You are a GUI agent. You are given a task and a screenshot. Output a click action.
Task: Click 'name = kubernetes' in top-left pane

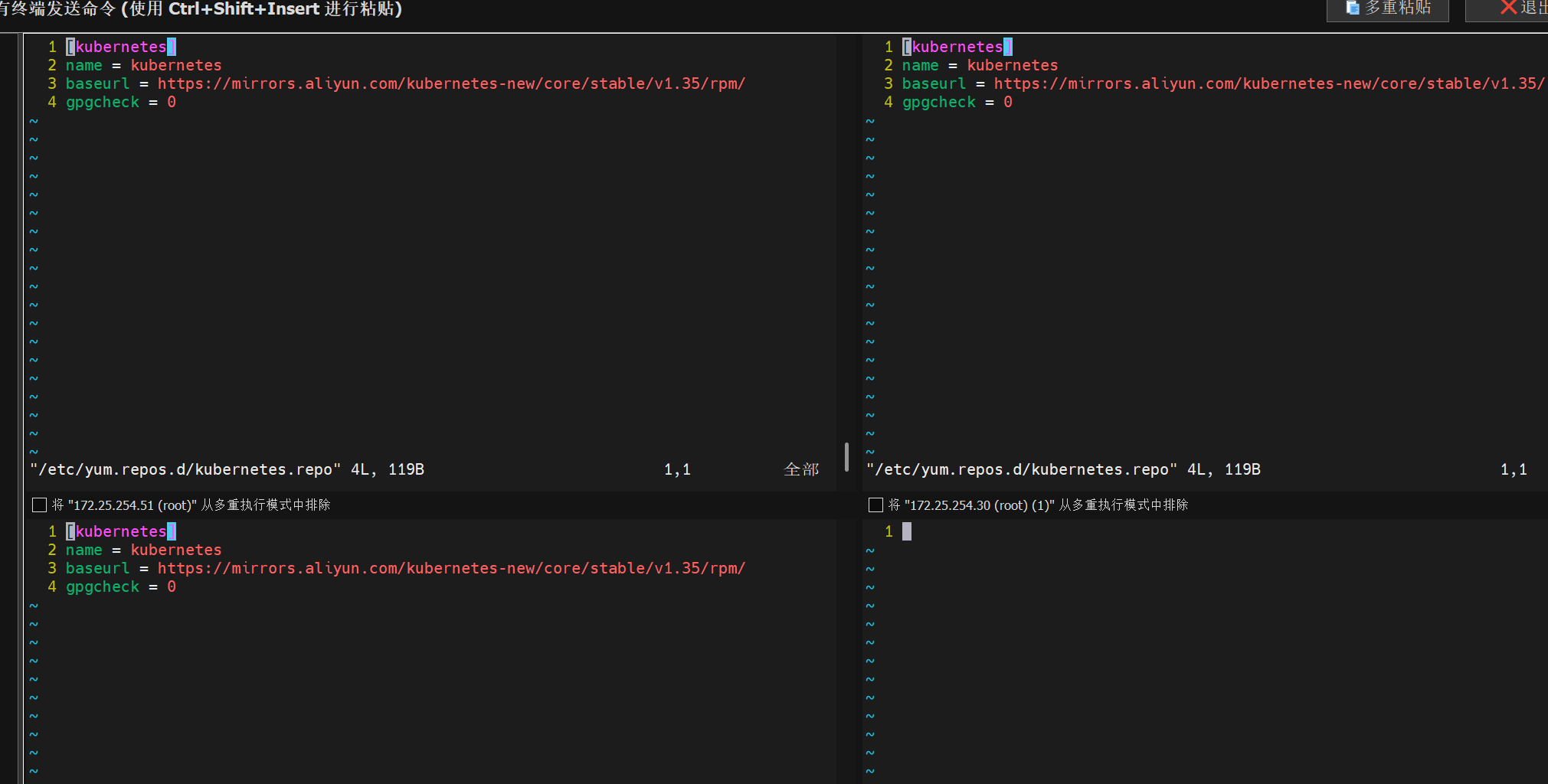(x=143, y=65)
